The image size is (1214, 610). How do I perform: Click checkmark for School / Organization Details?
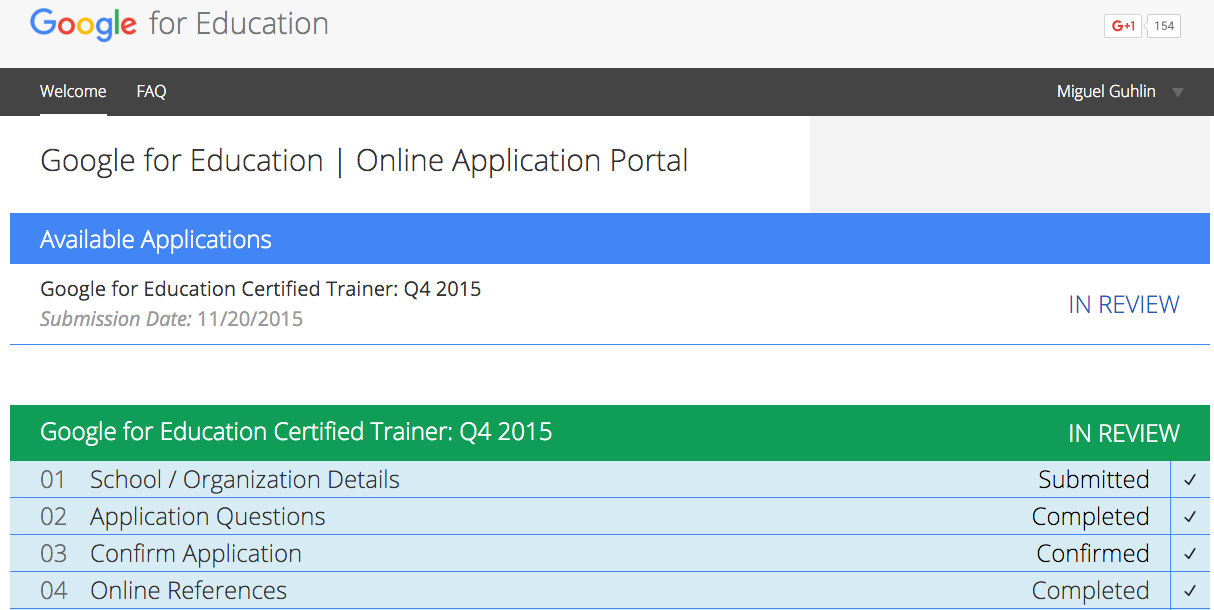[1190, 480]
